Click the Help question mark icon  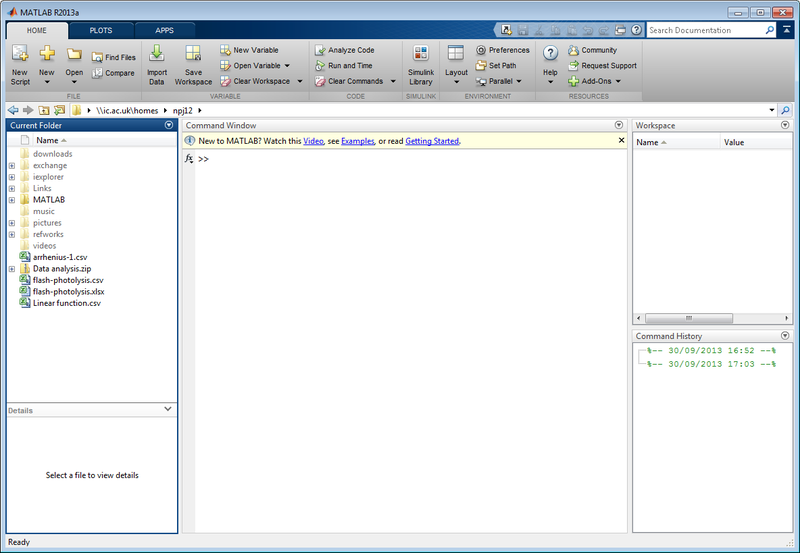pyautogui.click(x=550, y=53)
